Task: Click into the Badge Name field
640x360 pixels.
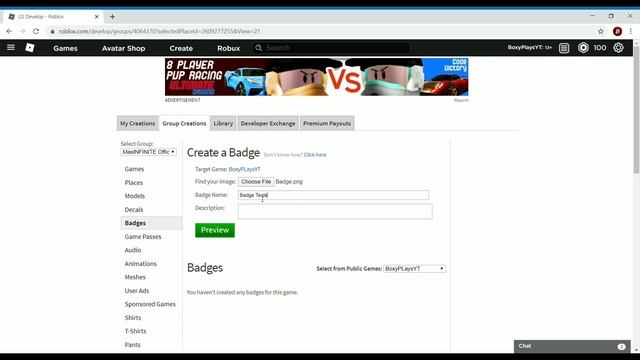Action: [333, 195]
